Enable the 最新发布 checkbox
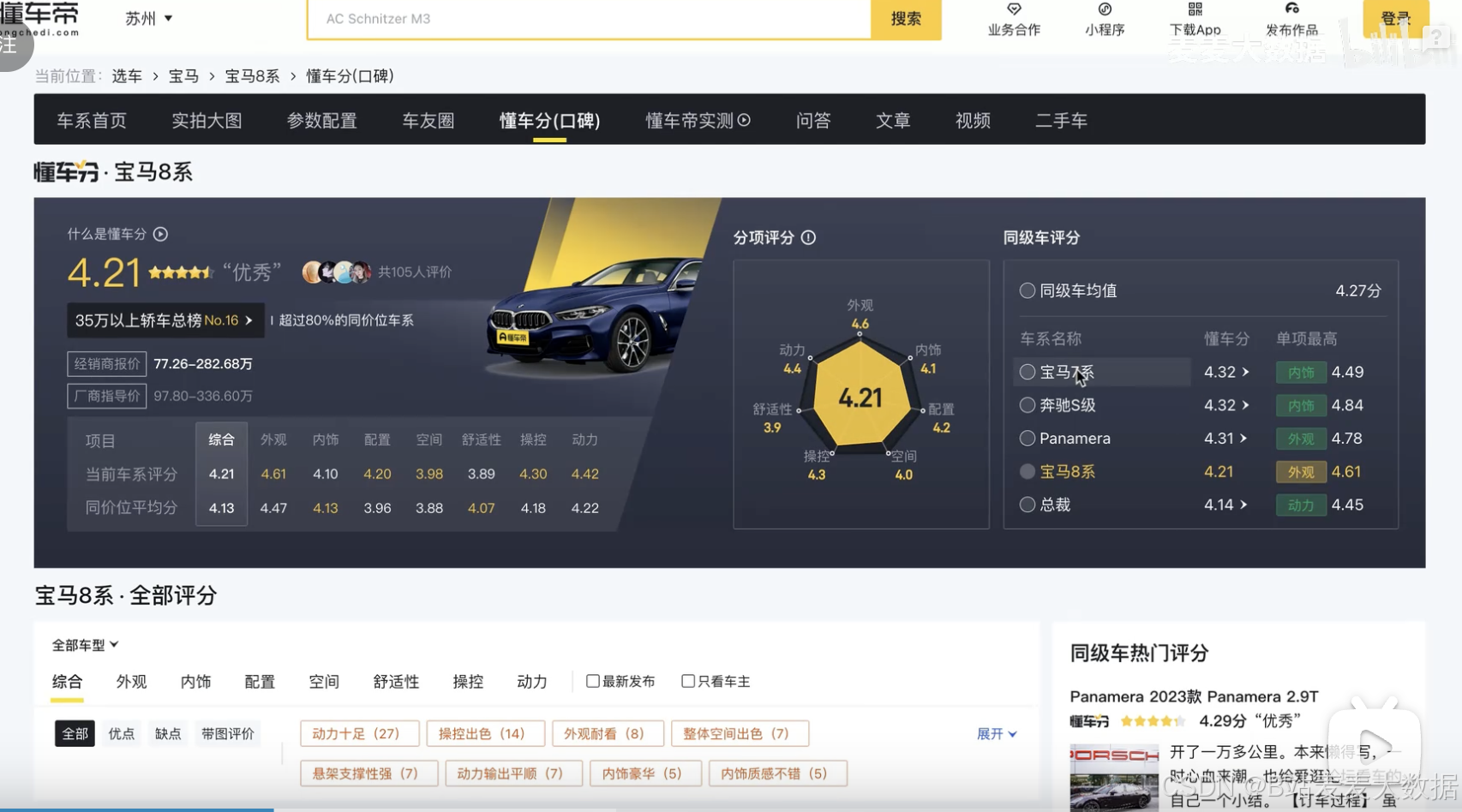Viewport: 1462px width, 812px height. [592, 681]
